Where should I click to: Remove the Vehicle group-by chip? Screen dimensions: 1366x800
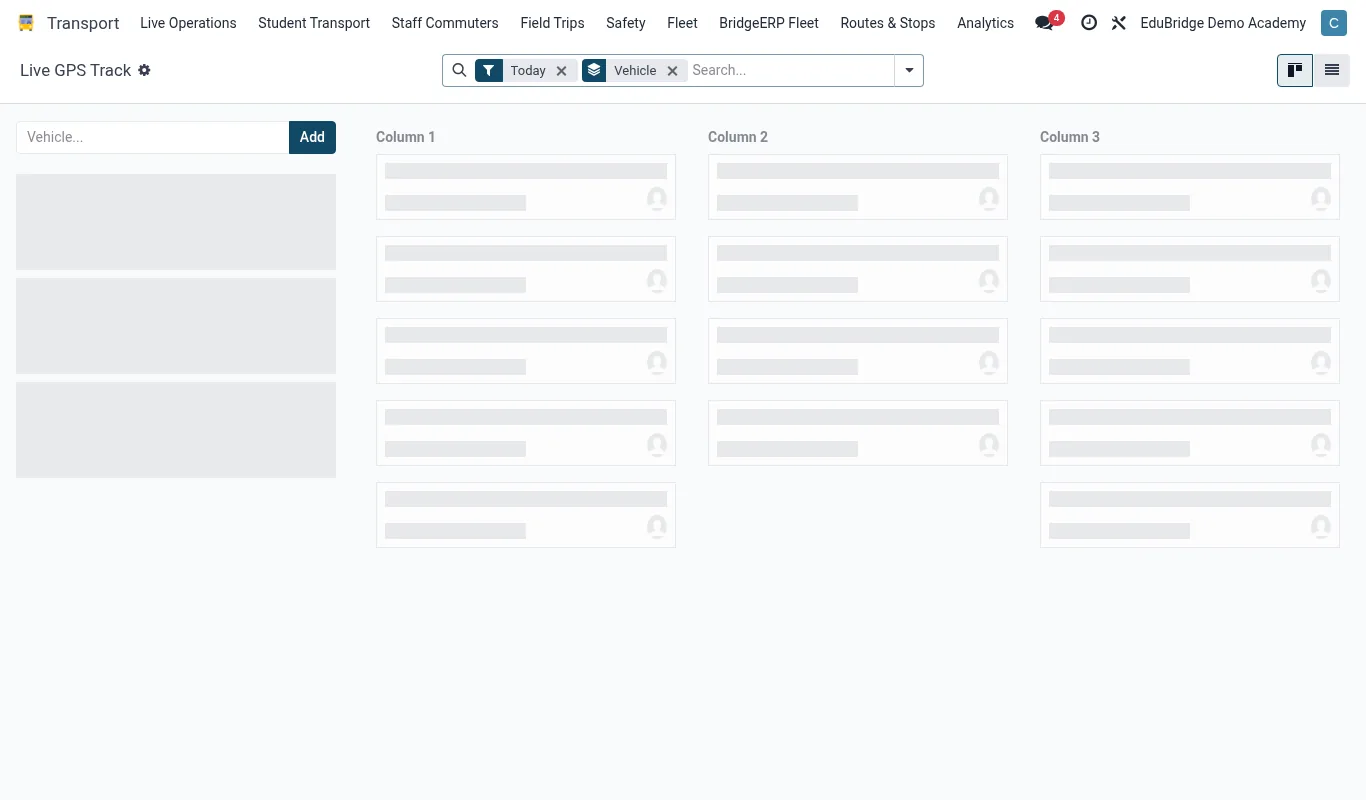673,71
